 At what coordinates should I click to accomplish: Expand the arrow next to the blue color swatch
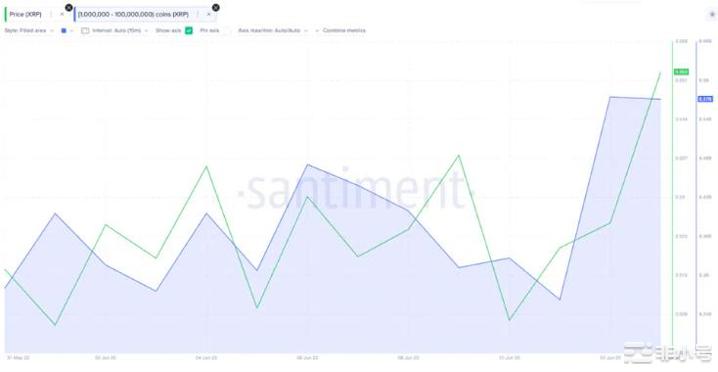(72, 31)
